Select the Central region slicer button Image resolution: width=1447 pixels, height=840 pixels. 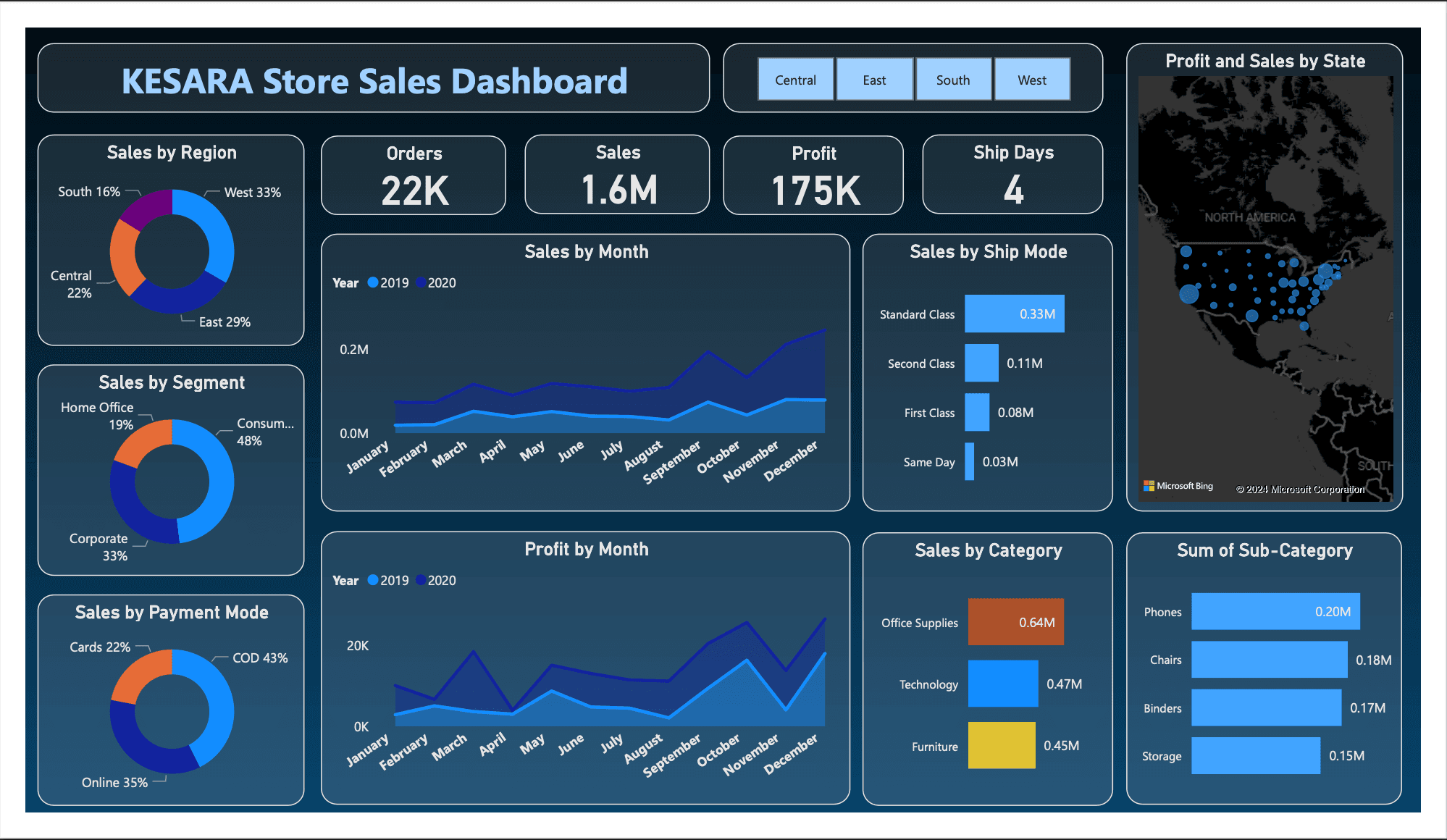click(795, 80)
